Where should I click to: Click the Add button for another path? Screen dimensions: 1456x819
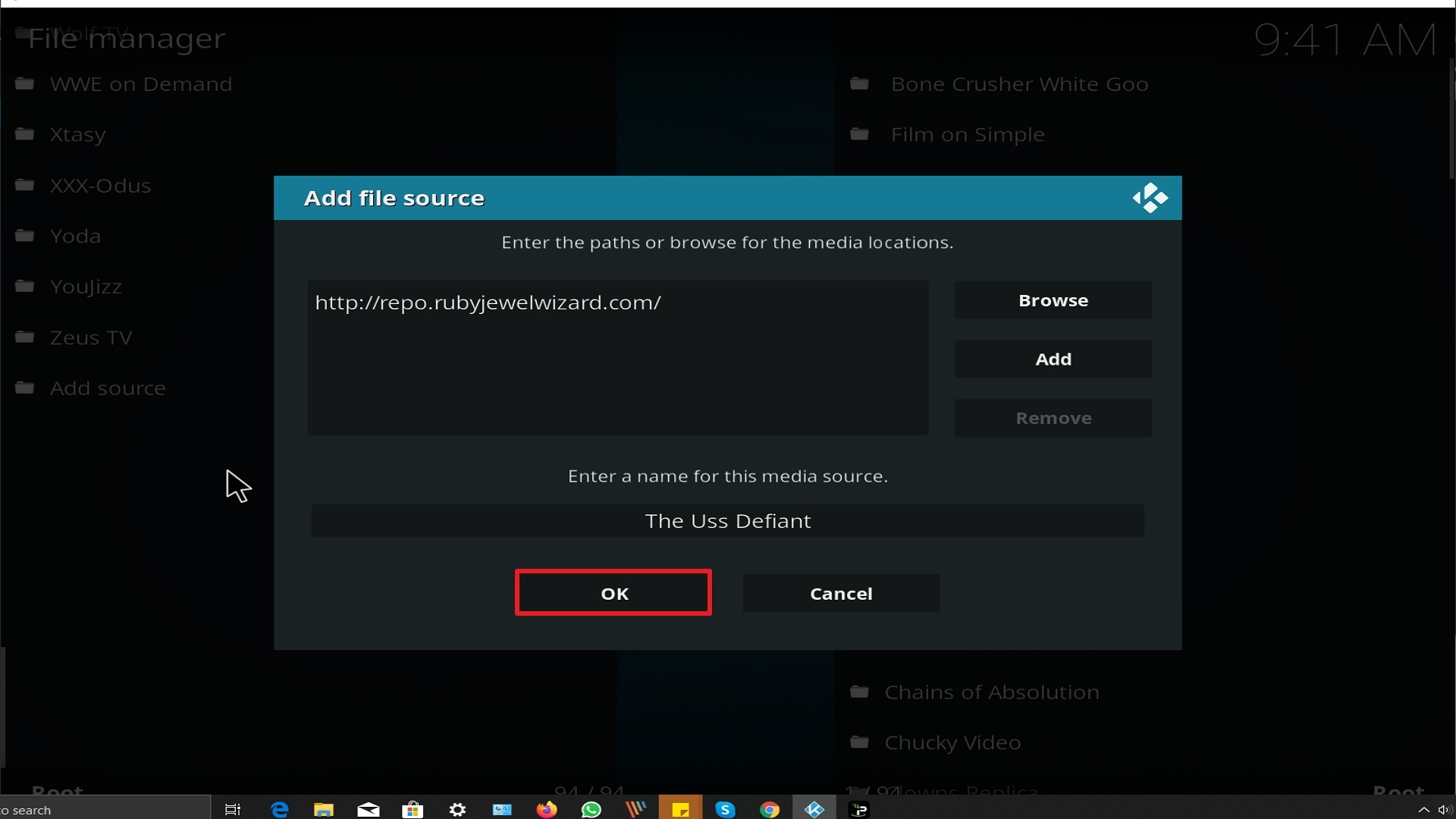pyautogui.click(x=1053, y=359)
